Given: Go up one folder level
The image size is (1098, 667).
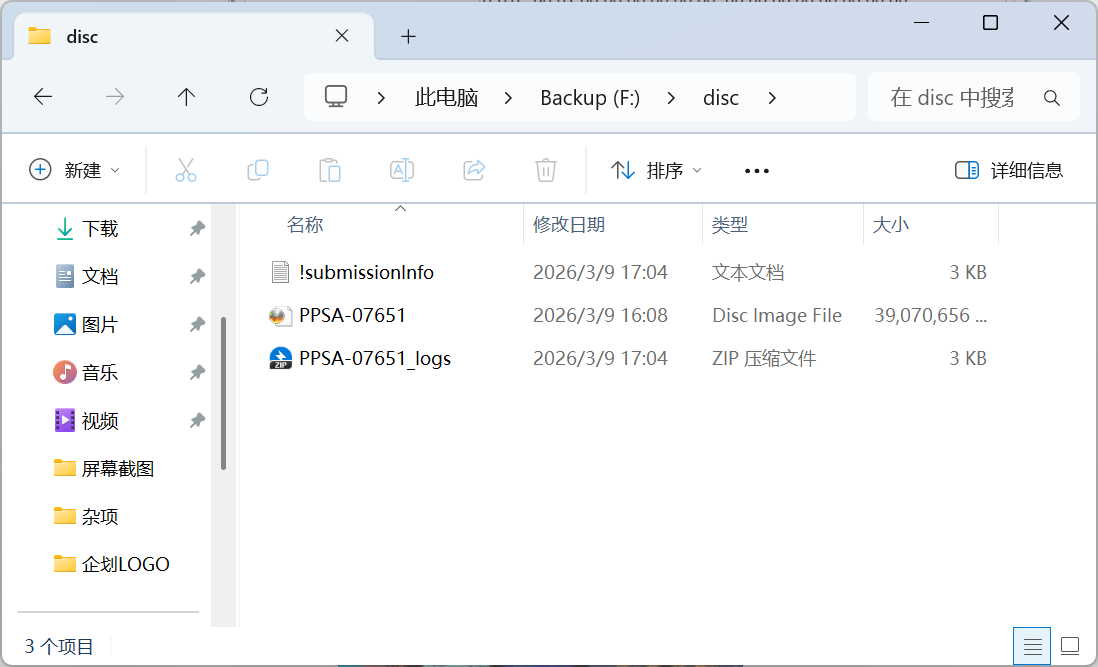Looking at the screenshot, I should pos(186,97).
